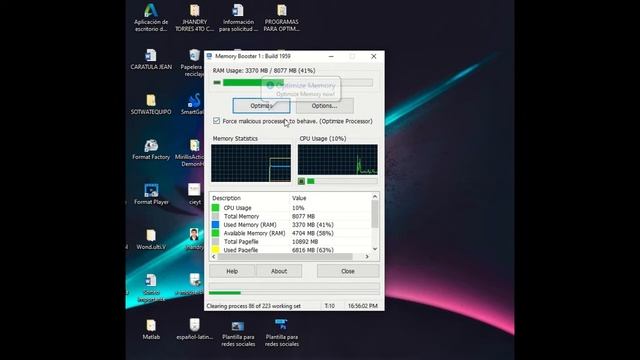Click CPU usage level bar under graph
Screen dimensions: 640x360
342,181
